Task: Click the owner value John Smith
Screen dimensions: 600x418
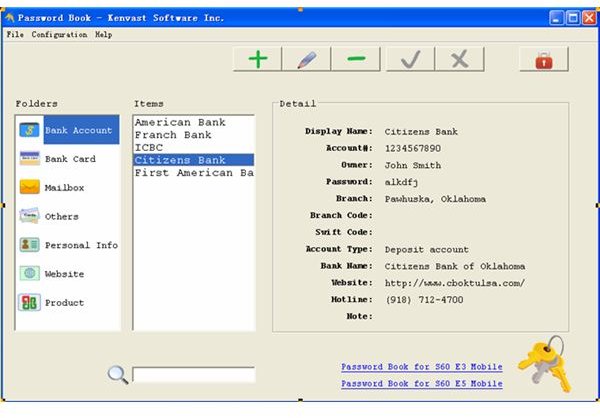Action: 413,165
